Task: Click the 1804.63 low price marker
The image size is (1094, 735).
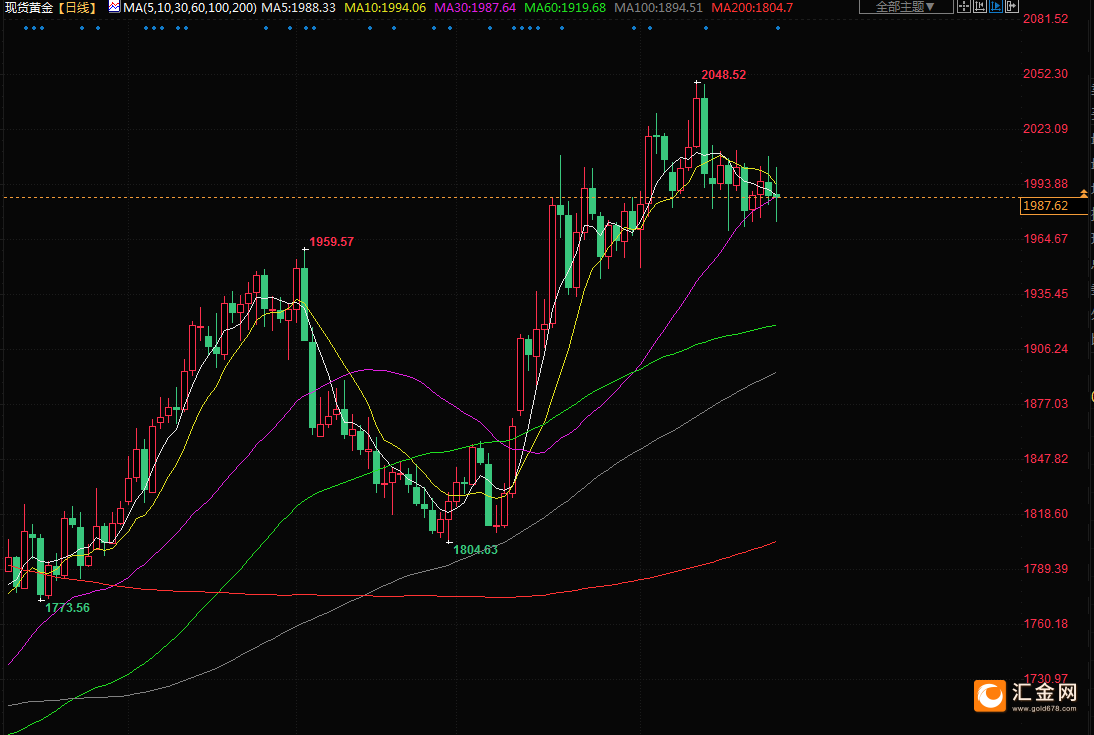Action: tap(475, 549)
